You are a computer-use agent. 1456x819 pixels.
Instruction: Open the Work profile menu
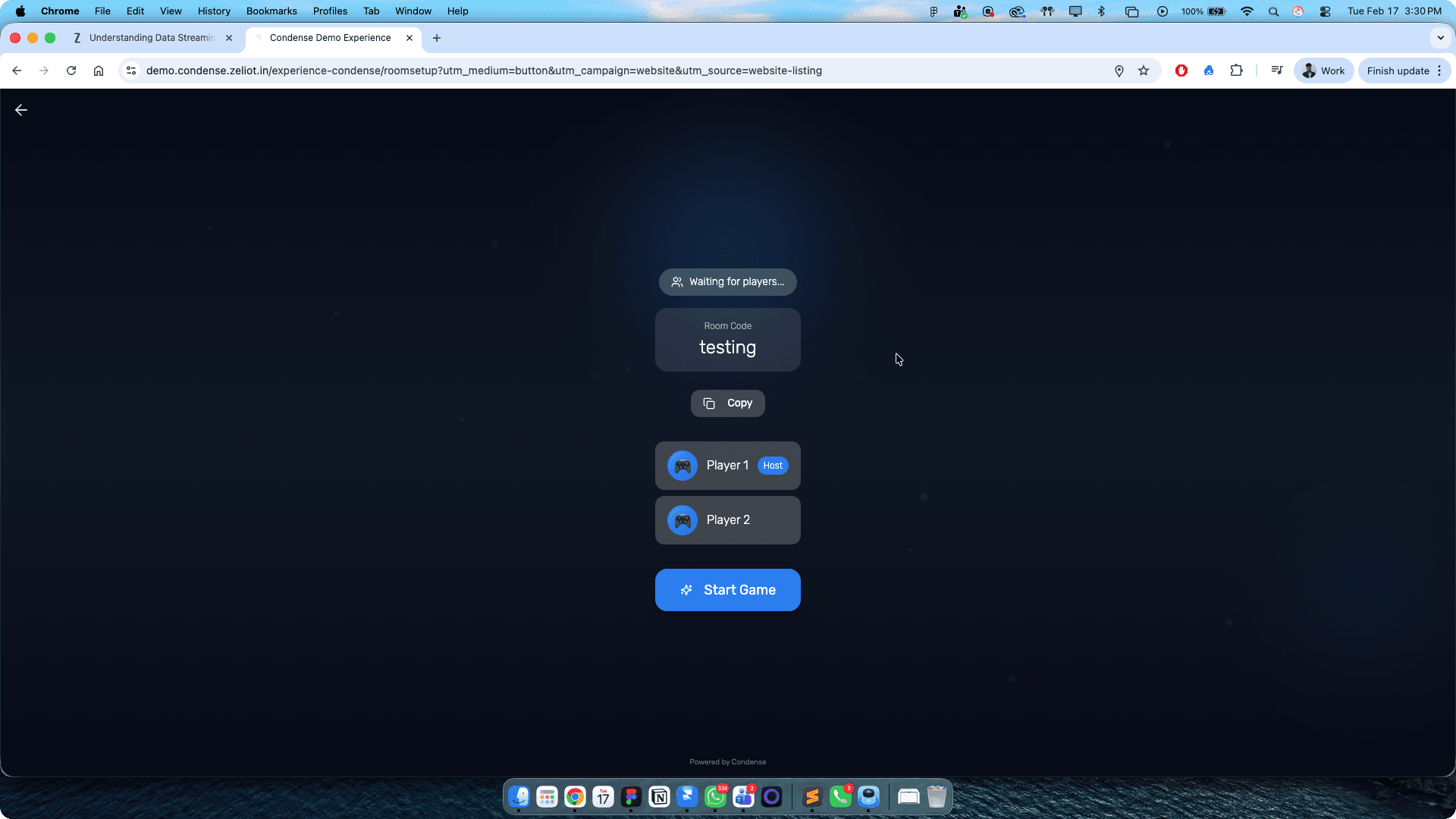point(1323,71)
